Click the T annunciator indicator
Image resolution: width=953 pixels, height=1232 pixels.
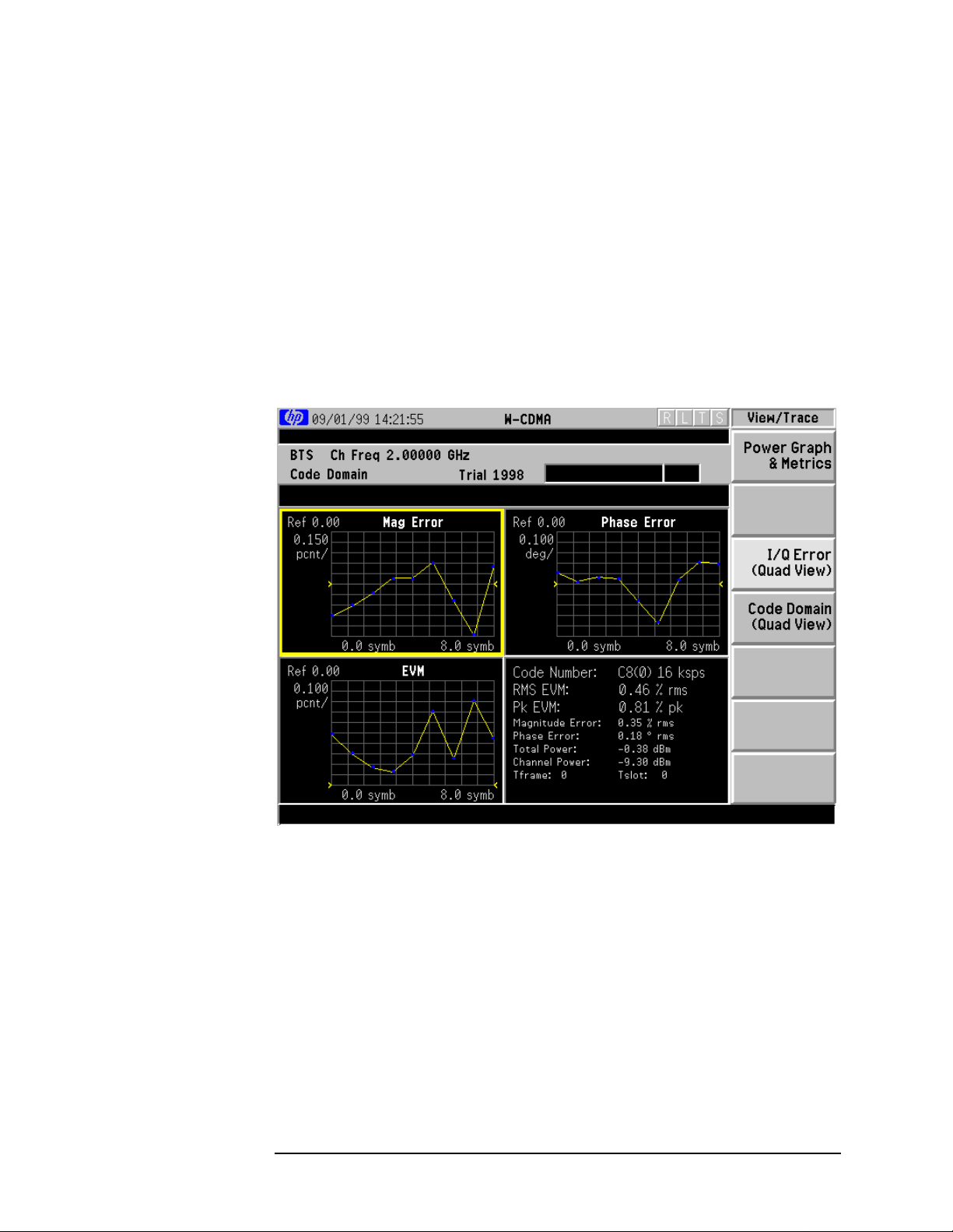[702, 419]
